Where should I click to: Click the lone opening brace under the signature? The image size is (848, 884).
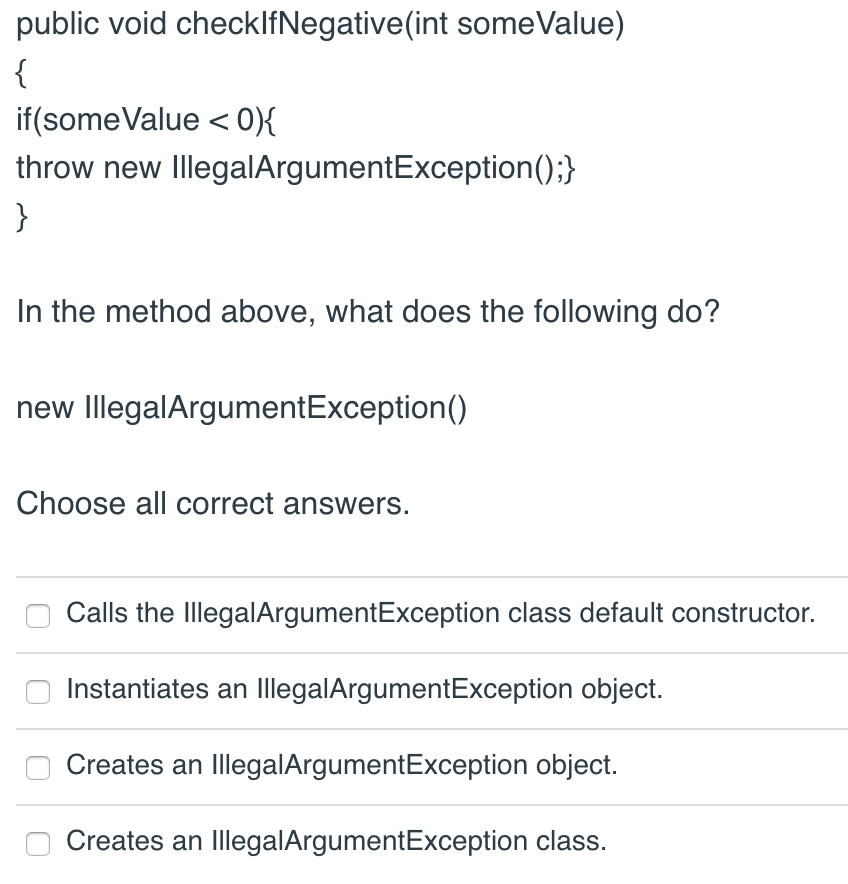click(x=21, y=73)
